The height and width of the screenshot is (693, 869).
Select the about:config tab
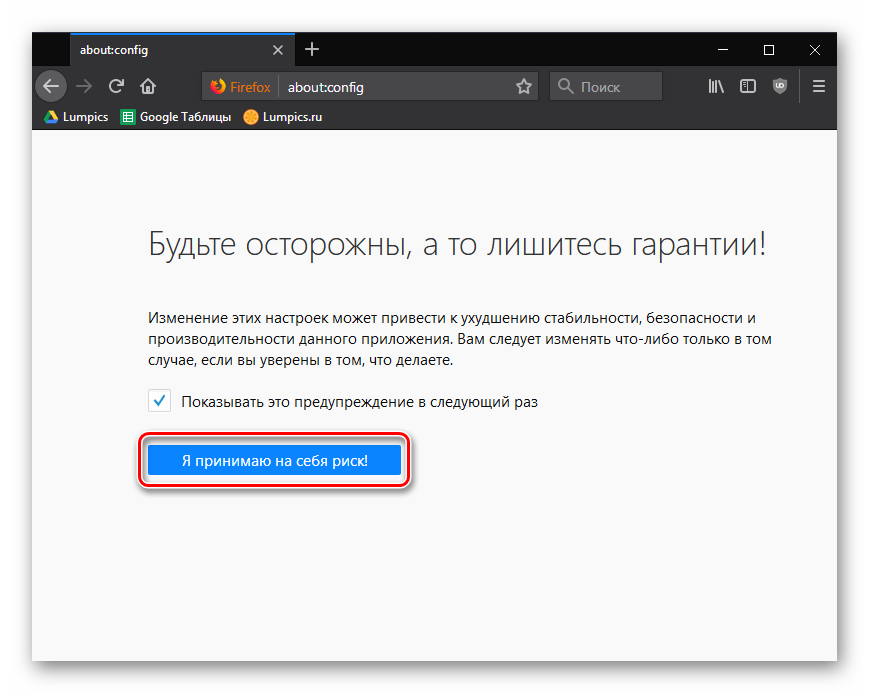tap(160, 49)
